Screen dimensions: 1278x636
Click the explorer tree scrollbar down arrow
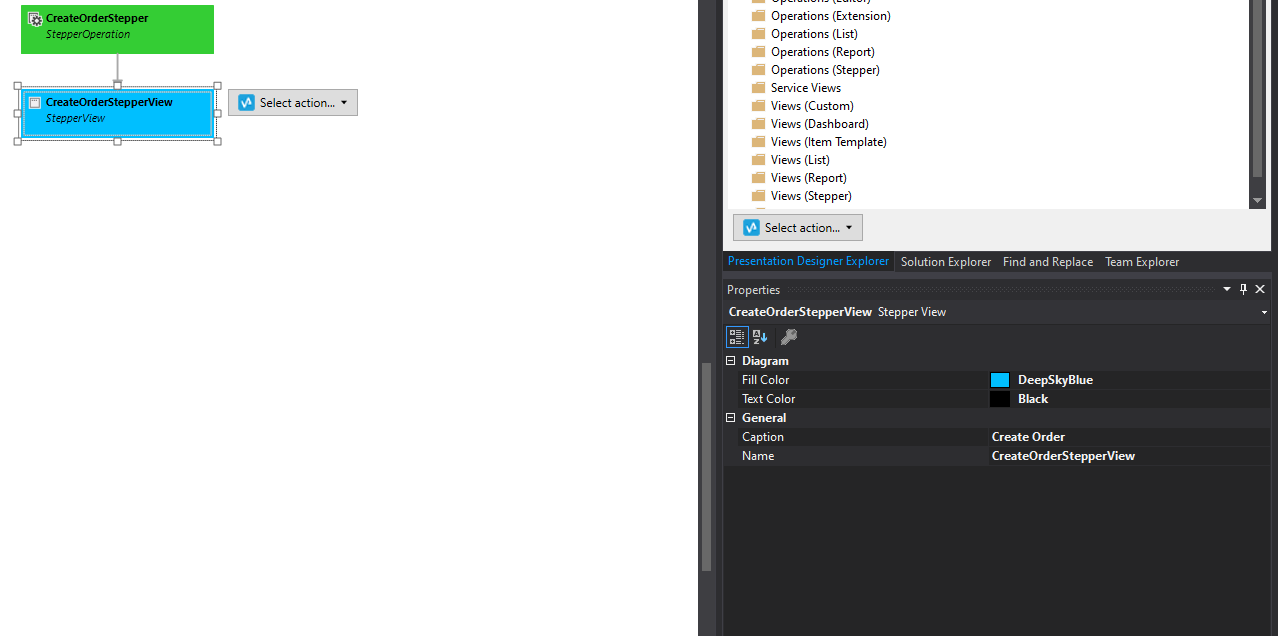point(1257,201)
